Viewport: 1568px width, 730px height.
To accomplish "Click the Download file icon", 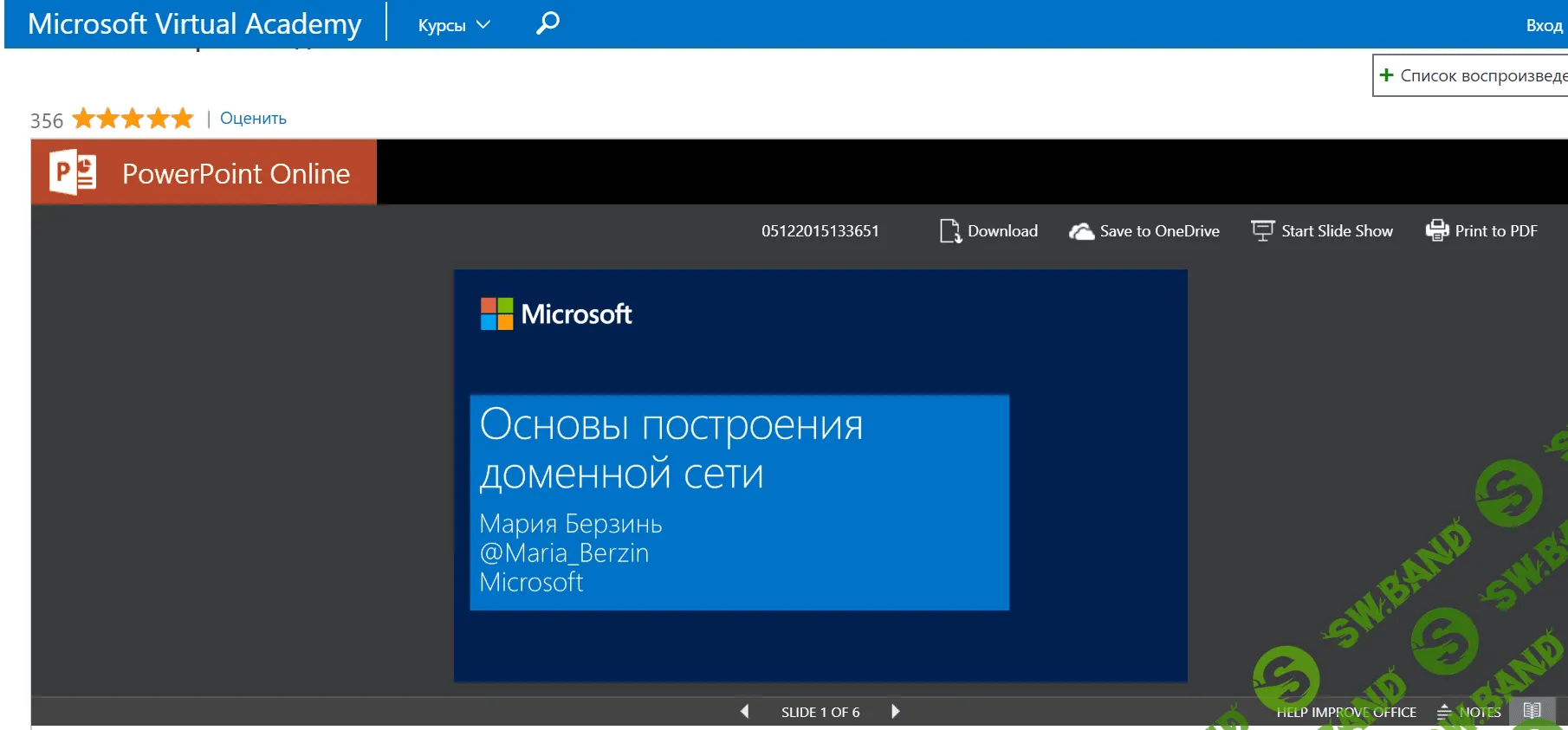I will 949,231.
